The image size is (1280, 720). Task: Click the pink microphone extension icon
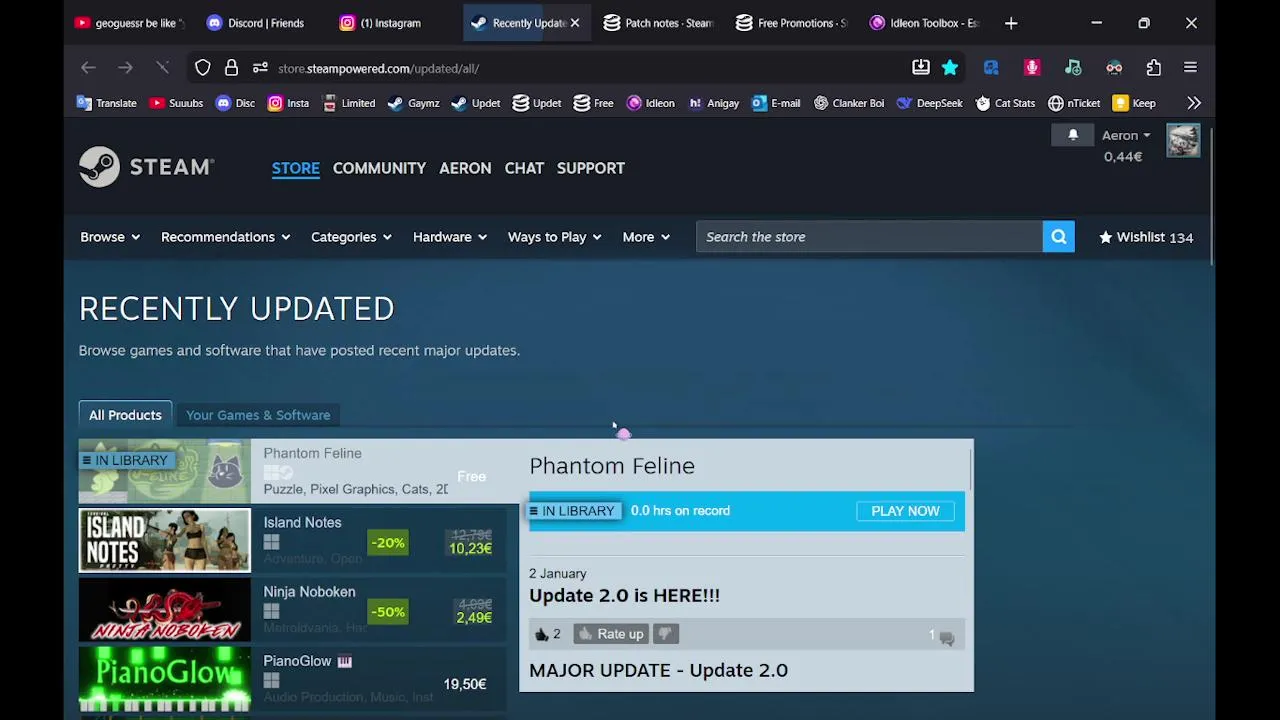1032,68
